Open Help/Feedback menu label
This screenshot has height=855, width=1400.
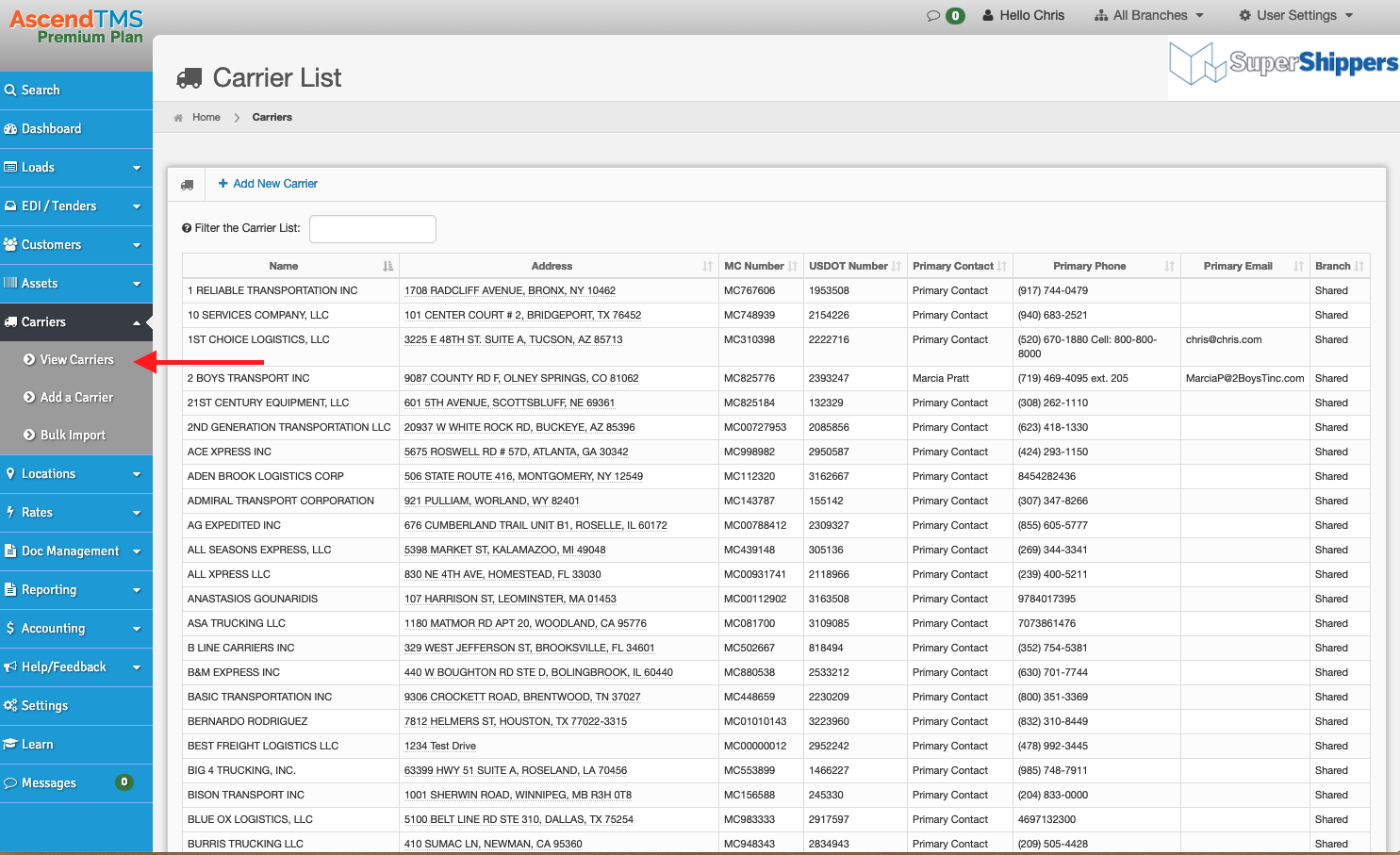click(64, 667)
